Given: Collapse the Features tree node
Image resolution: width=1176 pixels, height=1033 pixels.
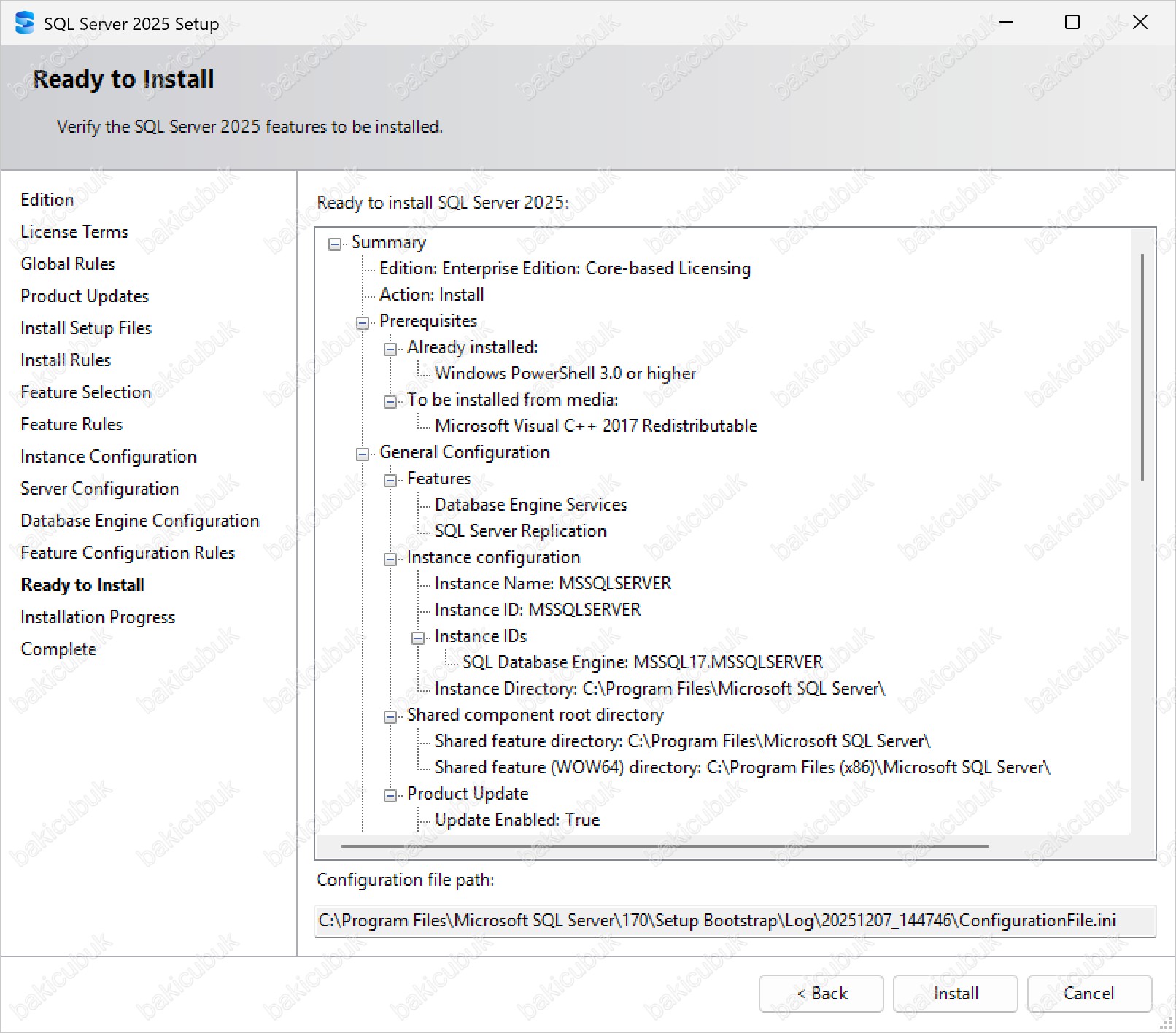Looking at the screenshot, I should coord(390,480).
